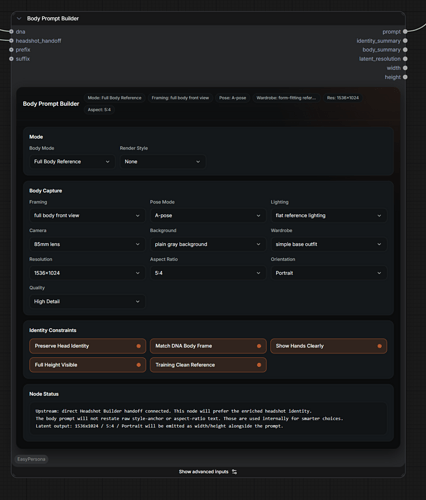Click the Framing: full body front view chip
Image resolution: width=426 pixels, height=500 pixels.
click(180, 98)
